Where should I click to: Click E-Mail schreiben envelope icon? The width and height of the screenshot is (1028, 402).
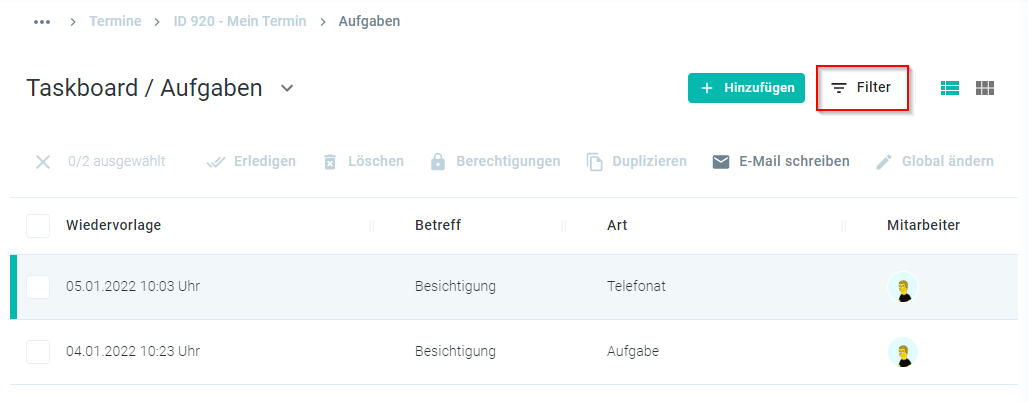click(721, 161)
